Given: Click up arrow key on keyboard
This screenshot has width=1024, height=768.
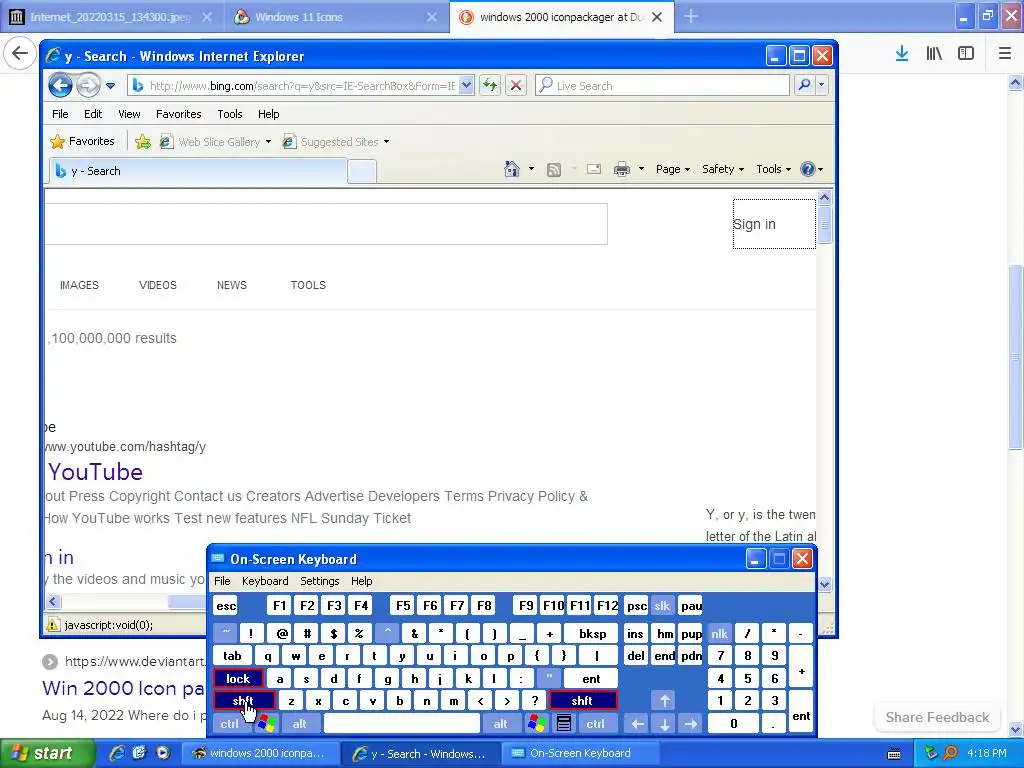Looking at the screenshot, I should 664,701.
